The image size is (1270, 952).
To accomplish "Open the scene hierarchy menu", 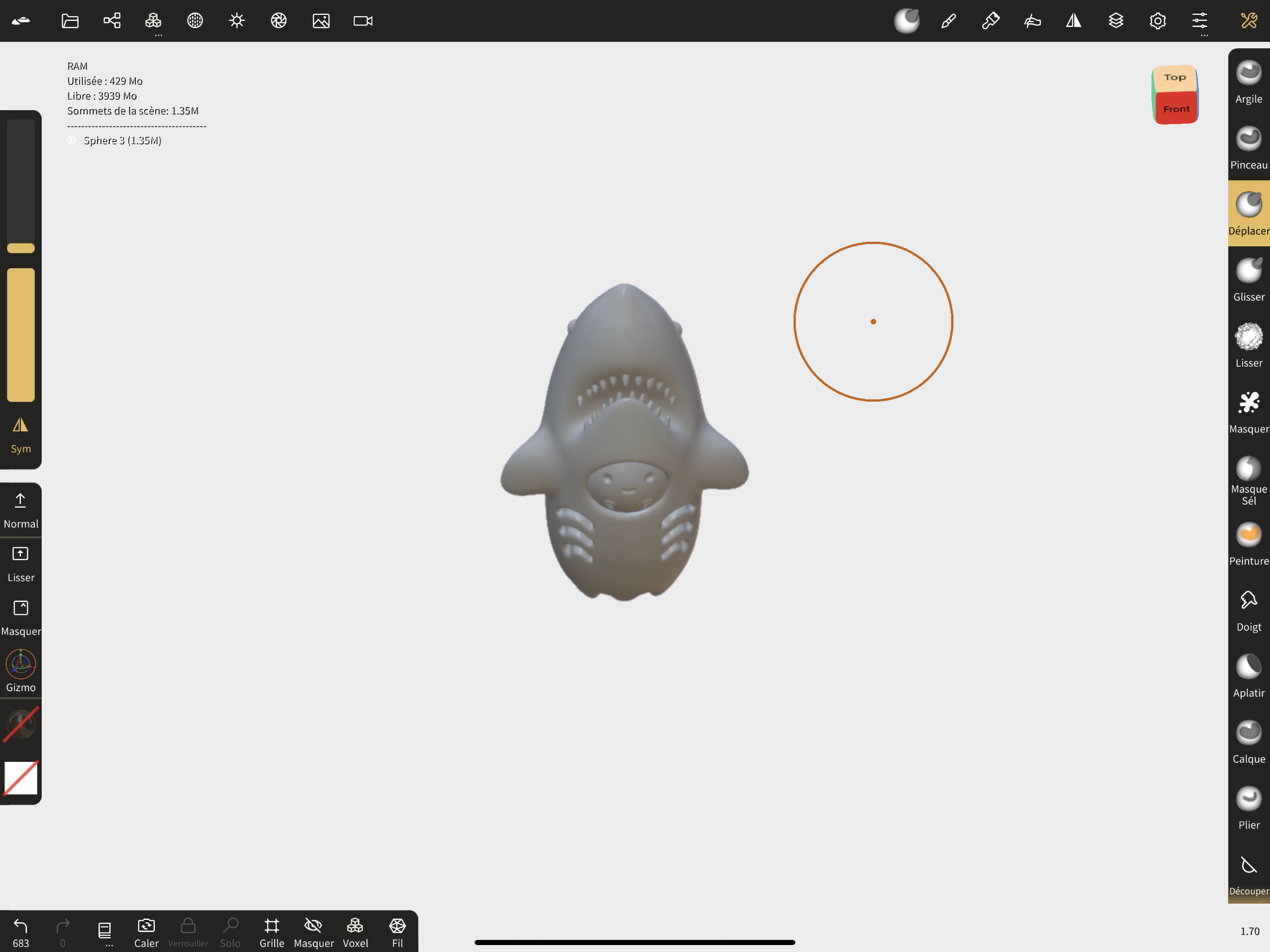I will (112, 20).
